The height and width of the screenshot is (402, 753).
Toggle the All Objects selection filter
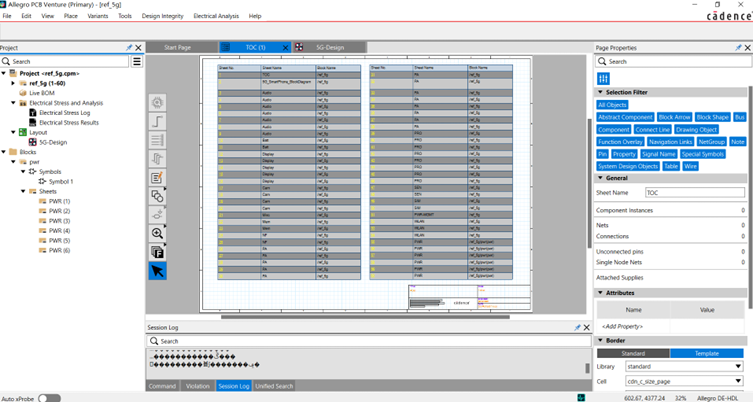[612, 105]
